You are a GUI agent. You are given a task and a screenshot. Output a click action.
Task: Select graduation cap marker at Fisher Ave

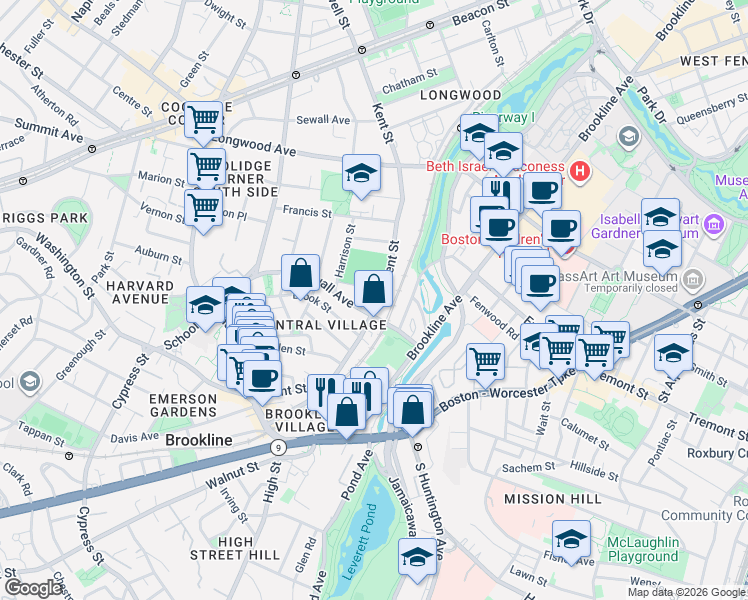pyautogui.click(x=571, y=540)
